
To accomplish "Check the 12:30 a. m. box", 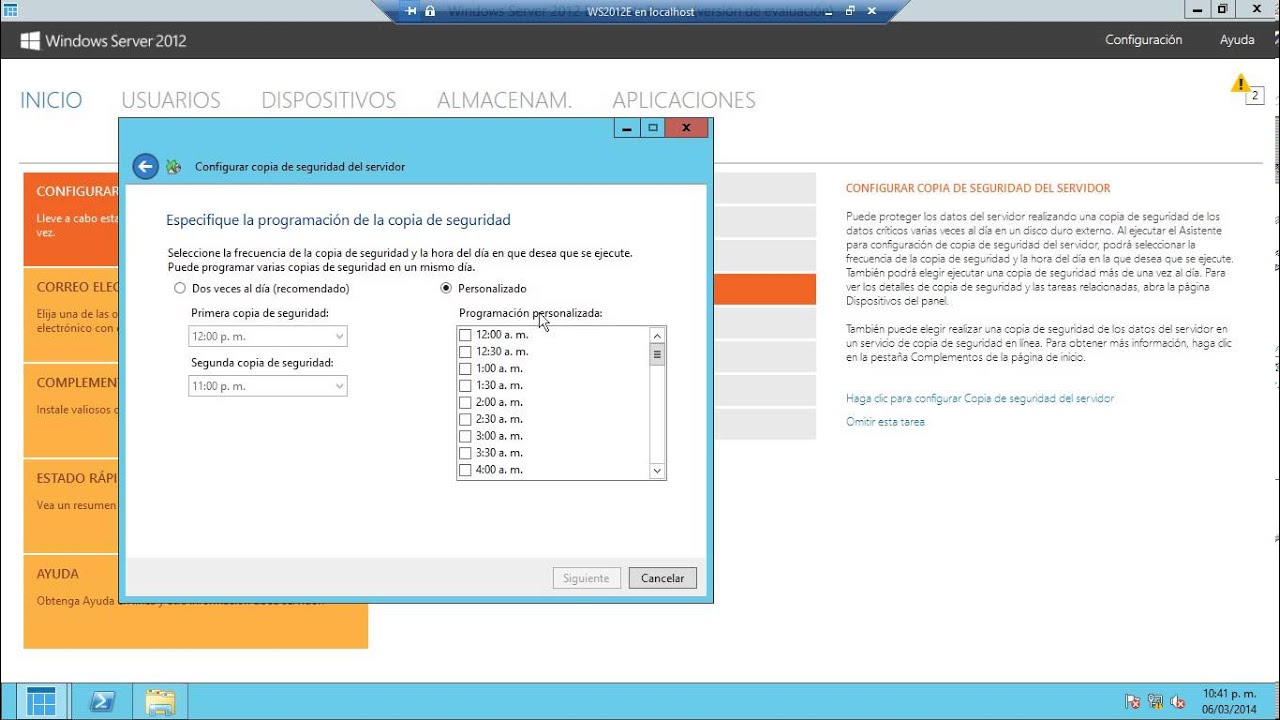I will 465,352.
